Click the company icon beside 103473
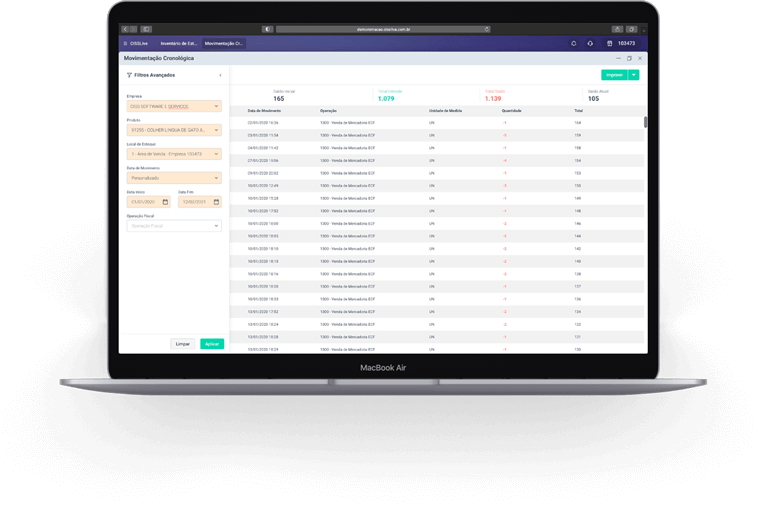Screen dimensions: 760x505 tap(610, 44)
